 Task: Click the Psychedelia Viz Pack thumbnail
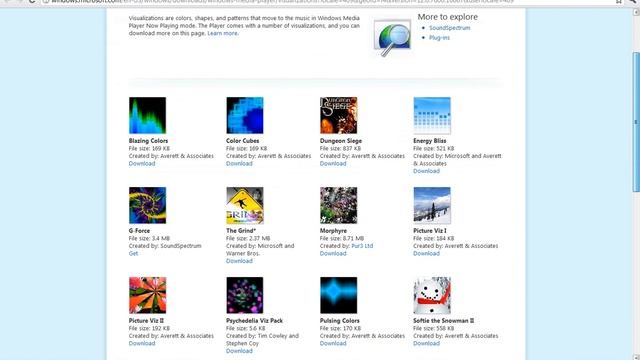point(245,295)
